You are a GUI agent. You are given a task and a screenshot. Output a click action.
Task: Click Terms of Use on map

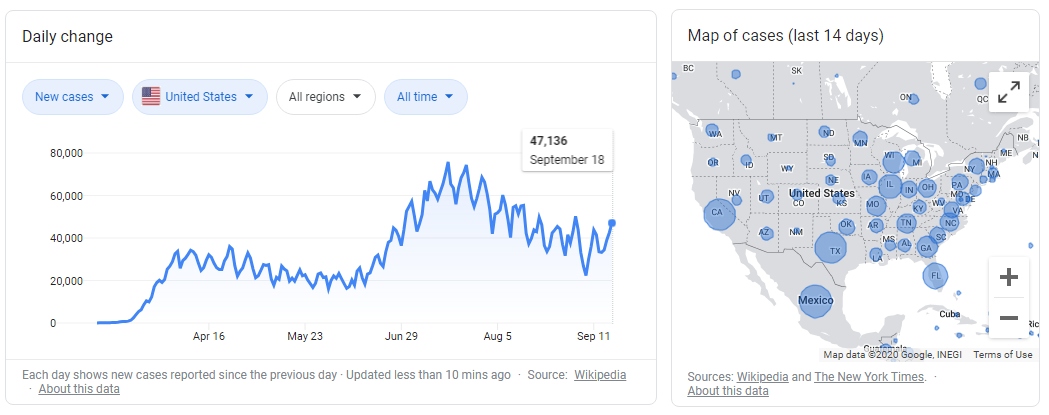pyautogui.click(x=1002, y=355)
